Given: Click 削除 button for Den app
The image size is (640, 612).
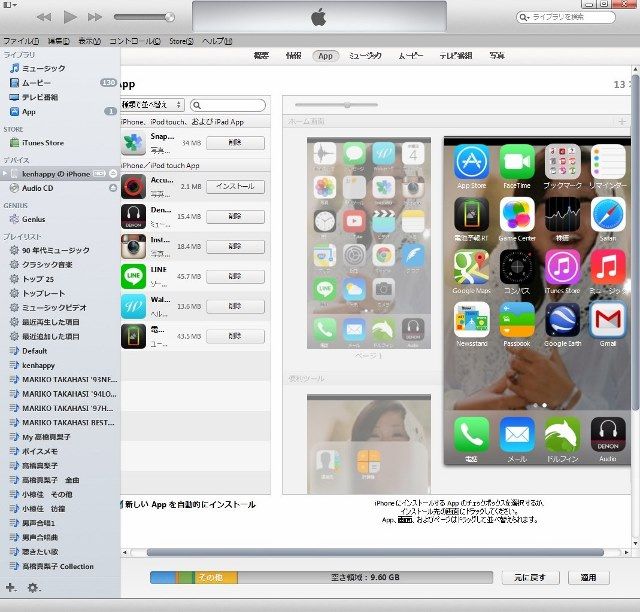Looking at the screenshot, I should tap(236, 216).
